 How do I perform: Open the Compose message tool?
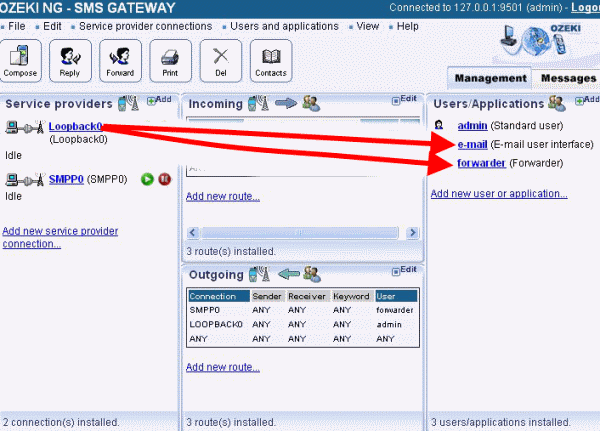pyautogui.click(x=20, y=61)
